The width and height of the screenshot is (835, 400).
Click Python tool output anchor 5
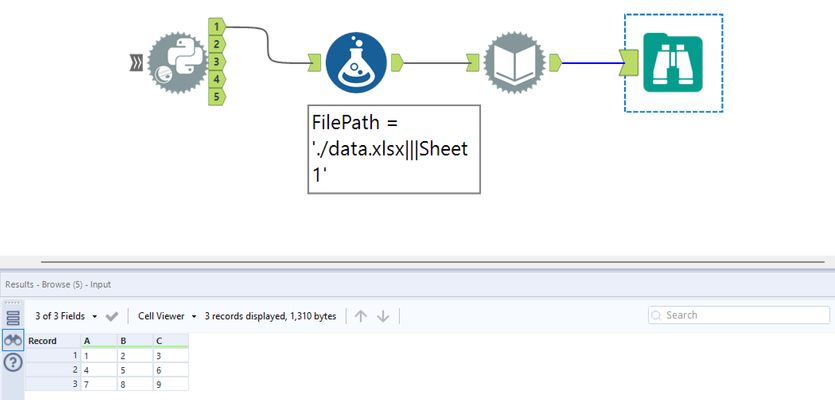(x=217, y=96)
